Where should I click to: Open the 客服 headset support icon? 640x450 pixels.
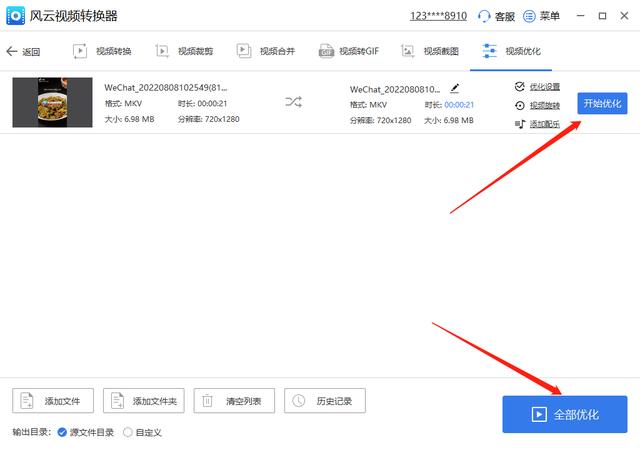[484, 16]
